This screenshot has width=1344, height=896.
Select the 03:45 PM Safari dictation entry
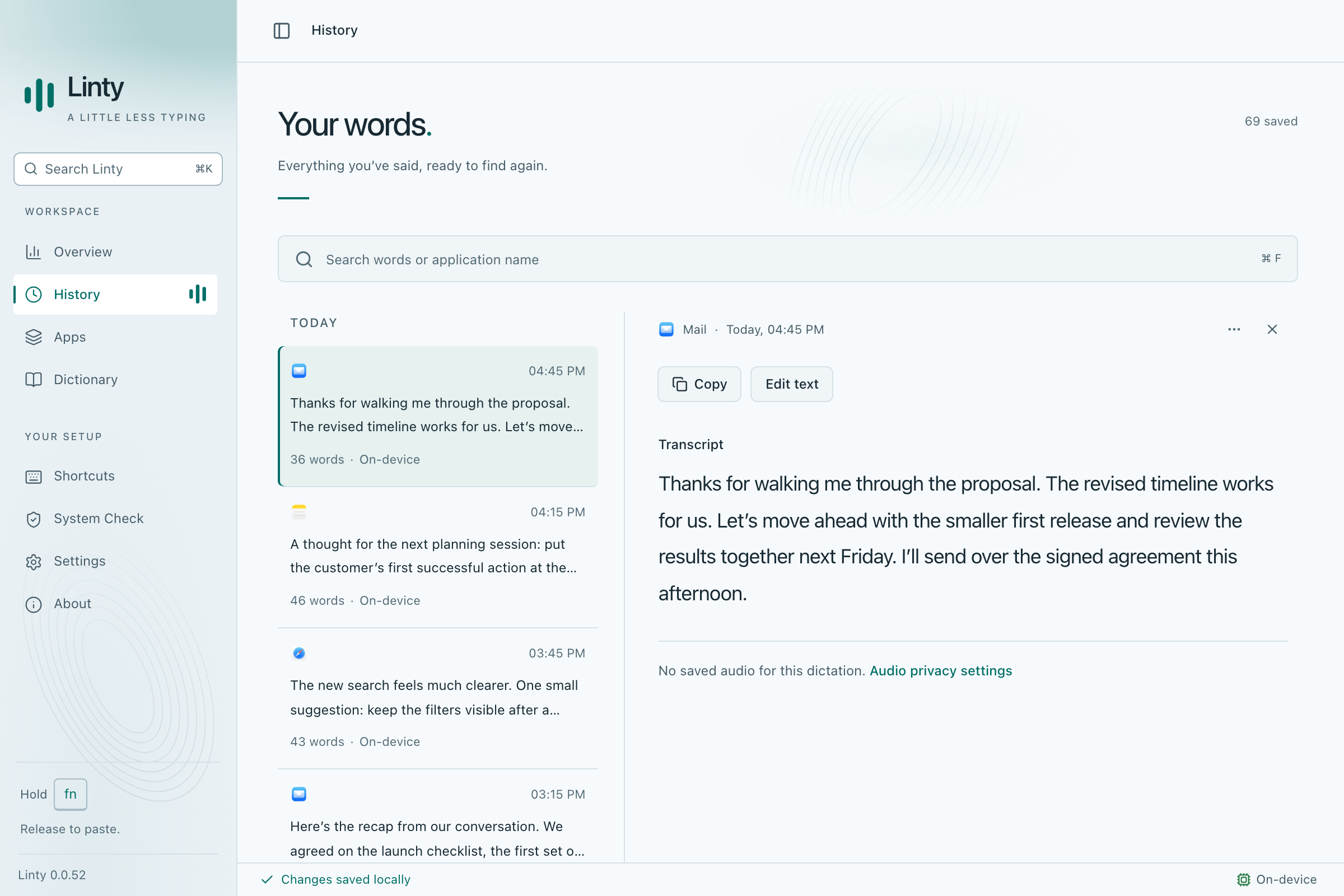coord(438,697)
